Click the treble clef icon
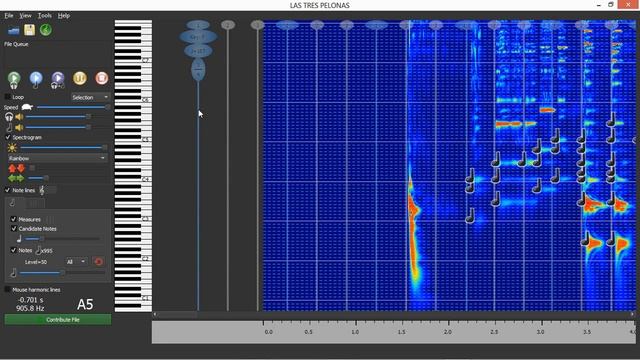Viewport: 640px width, 360px height. click(42, 190)
